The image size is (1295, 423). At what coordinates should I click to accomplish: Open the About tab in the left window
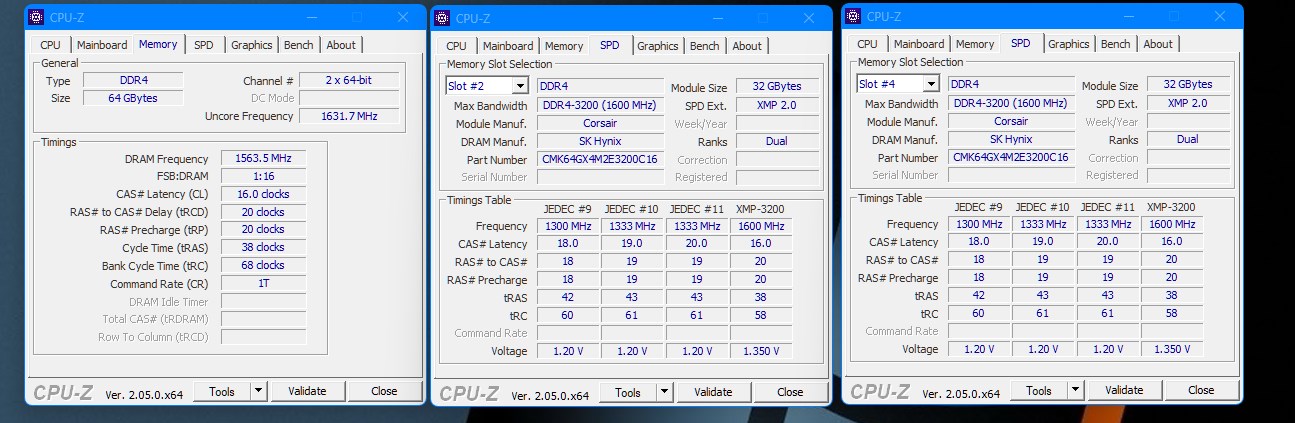coord(341,45)
